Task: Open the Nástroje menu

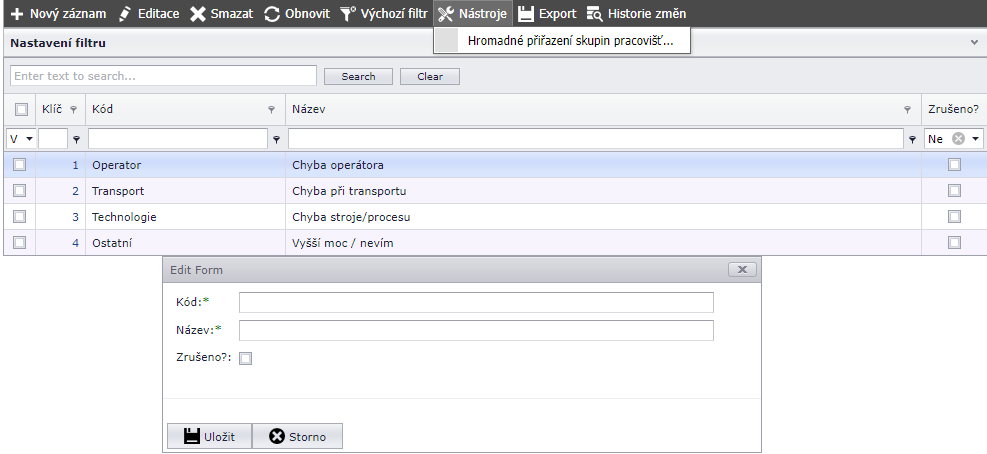Action: click(473, 14)
